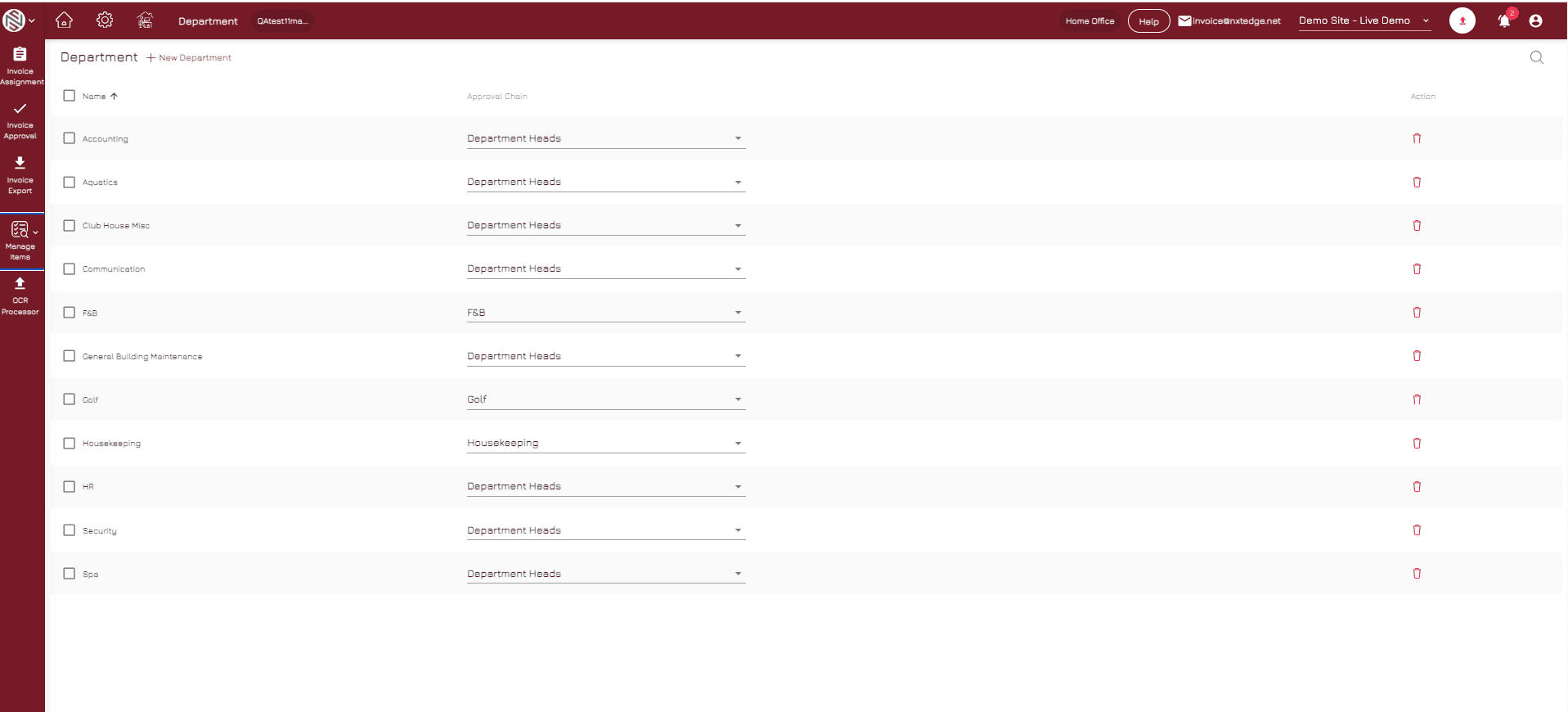Delete the Spa department
Image resolution: width=1568 pixels, height=712 pixels.
(x=1417, y=573)
